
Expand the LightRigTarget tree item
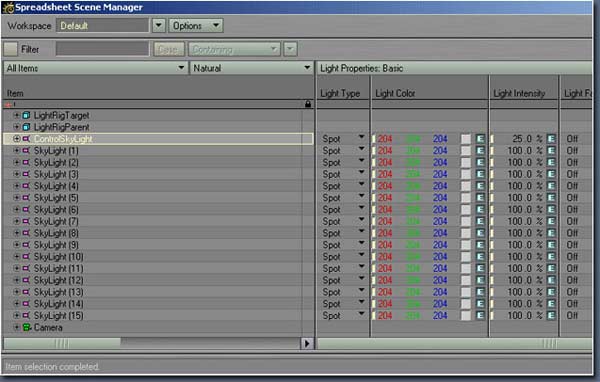pyautogui.click(x=16, y=115)
